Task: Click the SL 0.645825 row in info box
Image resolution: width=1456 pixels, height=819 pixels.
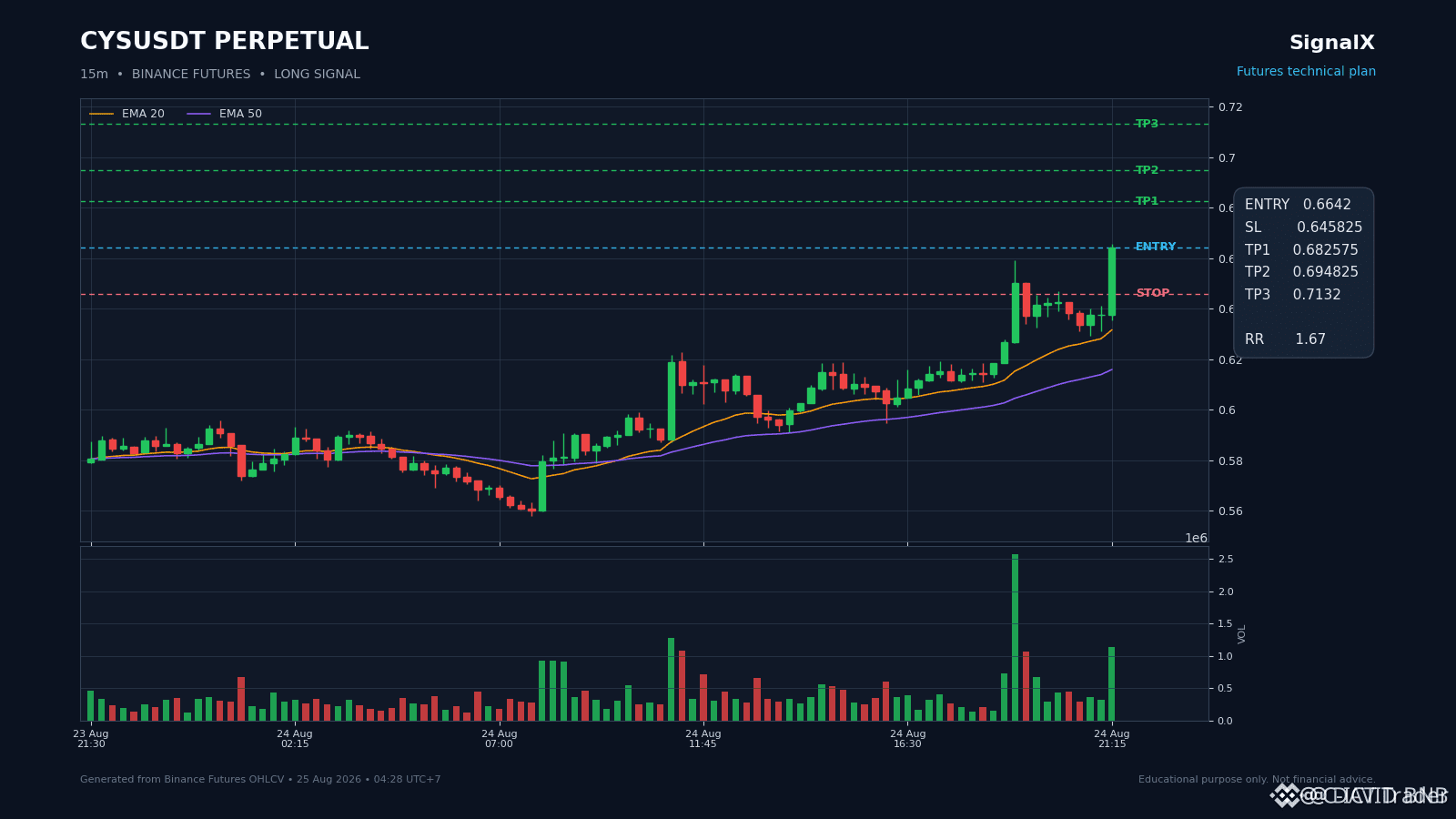Action: click(1303, 227)
